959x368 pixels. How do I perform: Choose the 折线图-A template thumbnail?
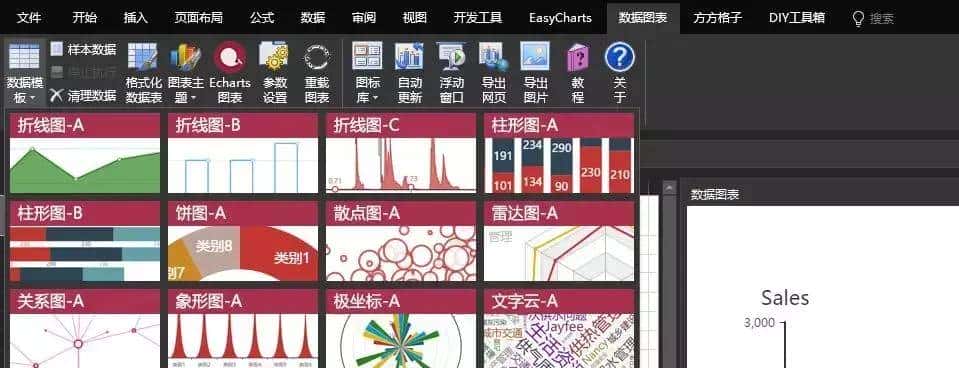point(85,153)
